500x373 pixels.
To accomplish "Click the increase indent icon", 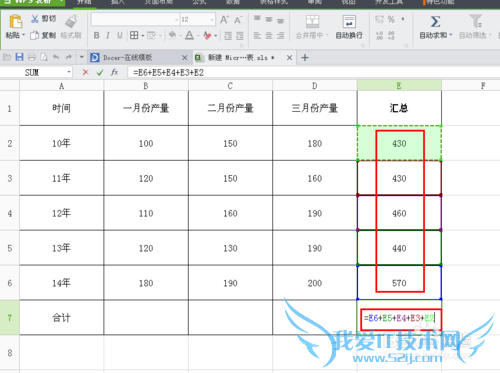I will pyautogui.click(x=240, y=36).
